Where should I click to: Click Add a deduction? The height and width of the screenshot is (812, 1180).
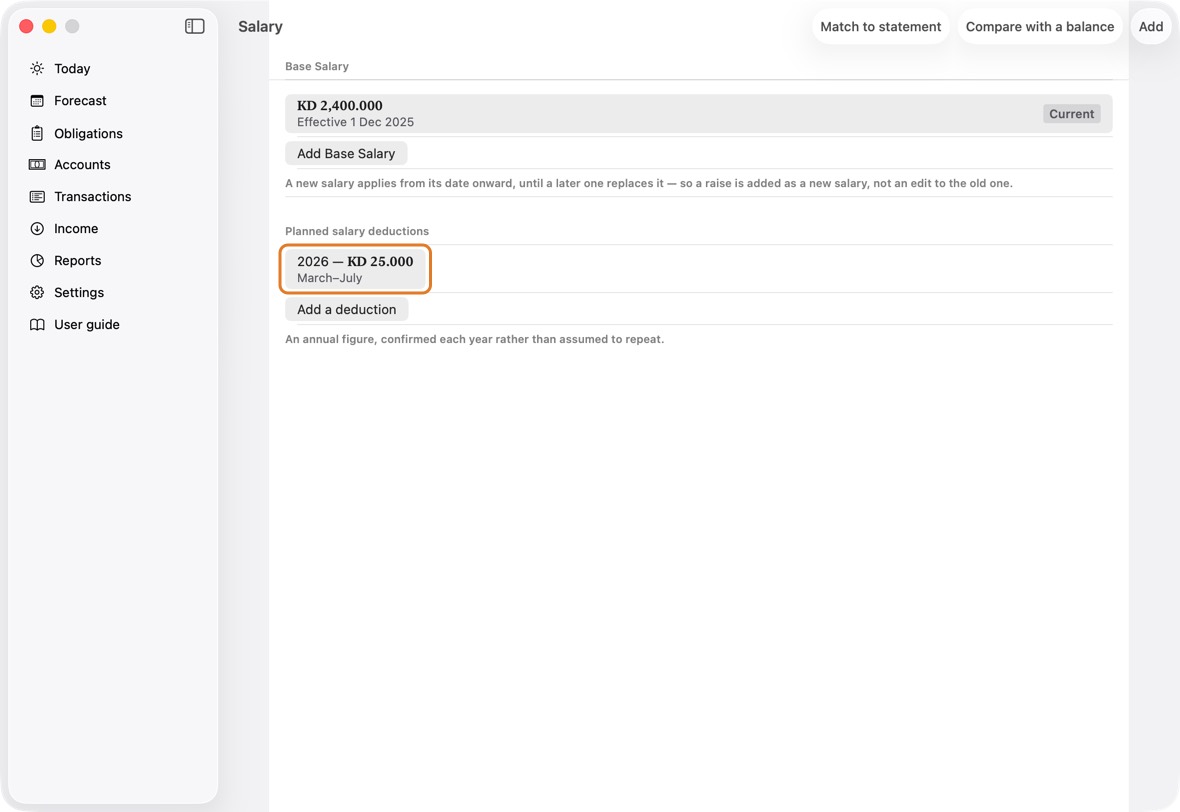(346, 309)
